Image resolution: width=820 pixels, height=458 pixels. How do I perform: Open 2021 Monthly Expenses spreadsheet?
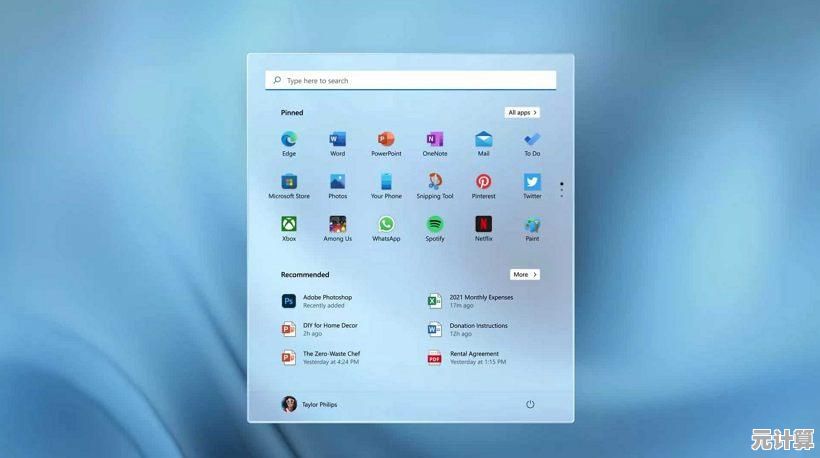tap(470, 301)
